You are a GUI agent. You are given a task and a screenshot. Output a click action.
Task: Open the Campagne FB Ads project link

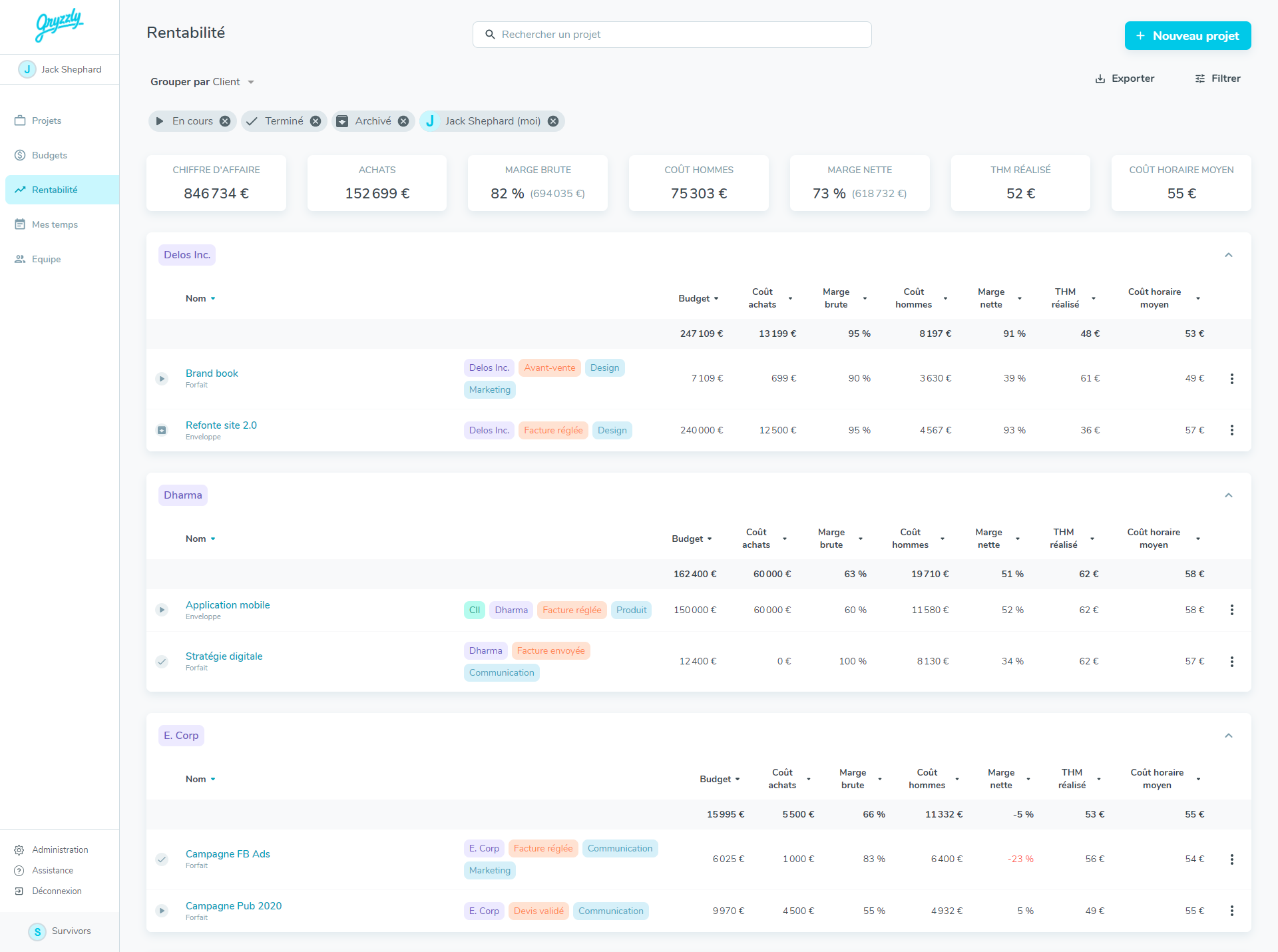tap(228, 854)
